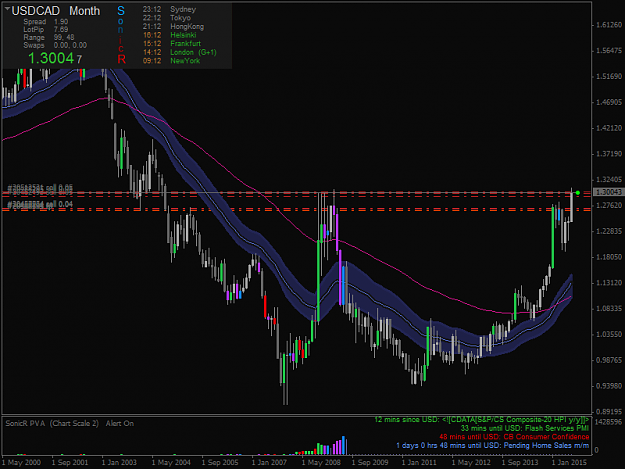The width and height of the screenshot is (625, 469).
Task: Click the sell 0.04 order label
Action: click(x=40, y=205)
